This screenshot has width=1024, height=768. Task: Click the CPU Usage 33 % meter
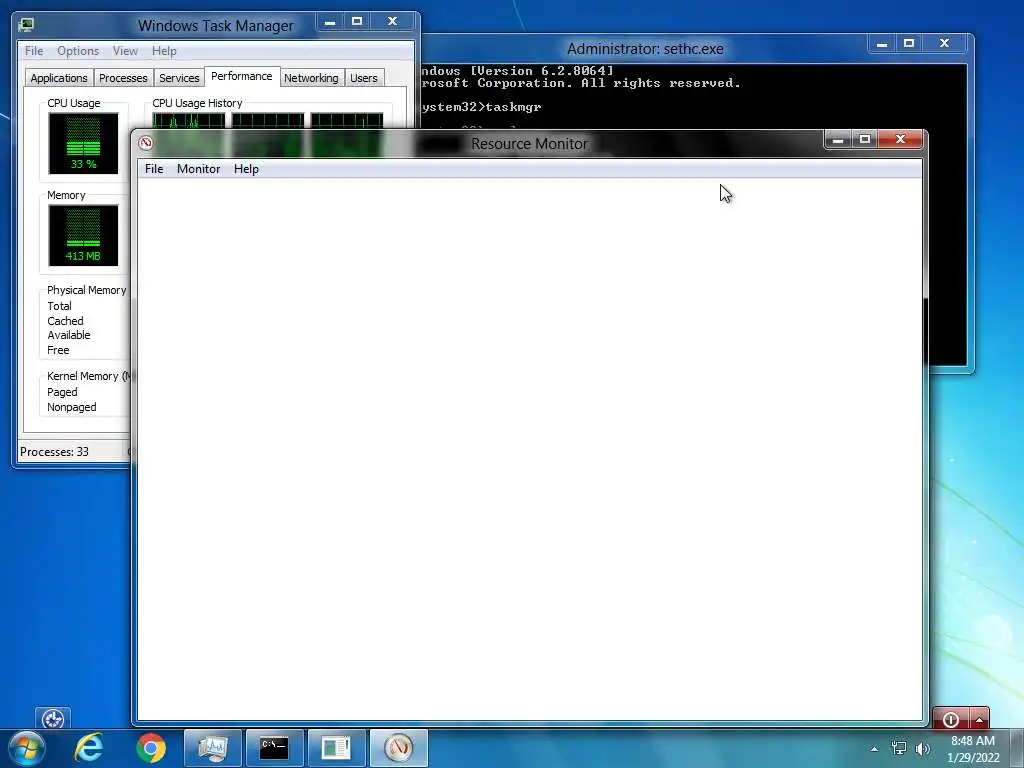(x=84, y=144)
